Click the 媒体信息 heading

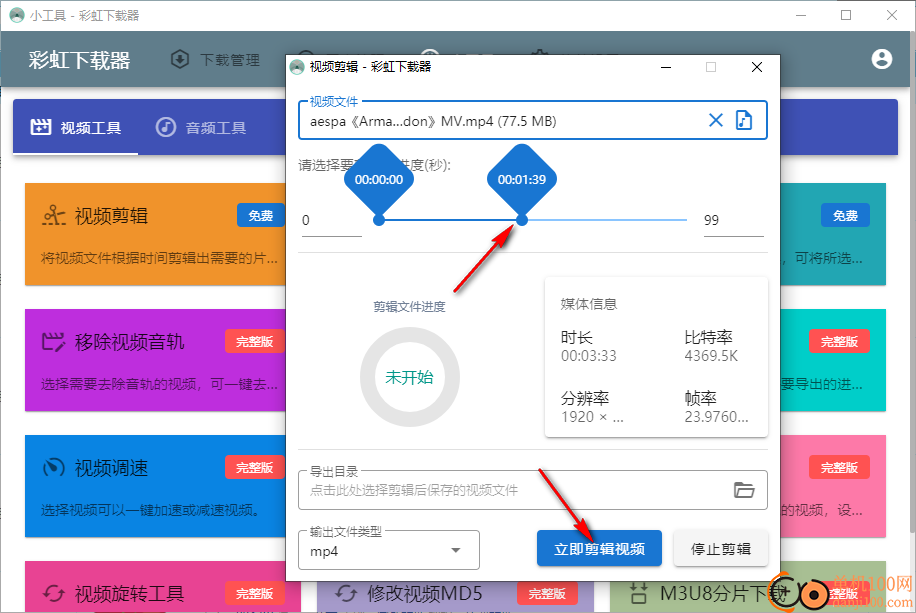tap(589, 304)
